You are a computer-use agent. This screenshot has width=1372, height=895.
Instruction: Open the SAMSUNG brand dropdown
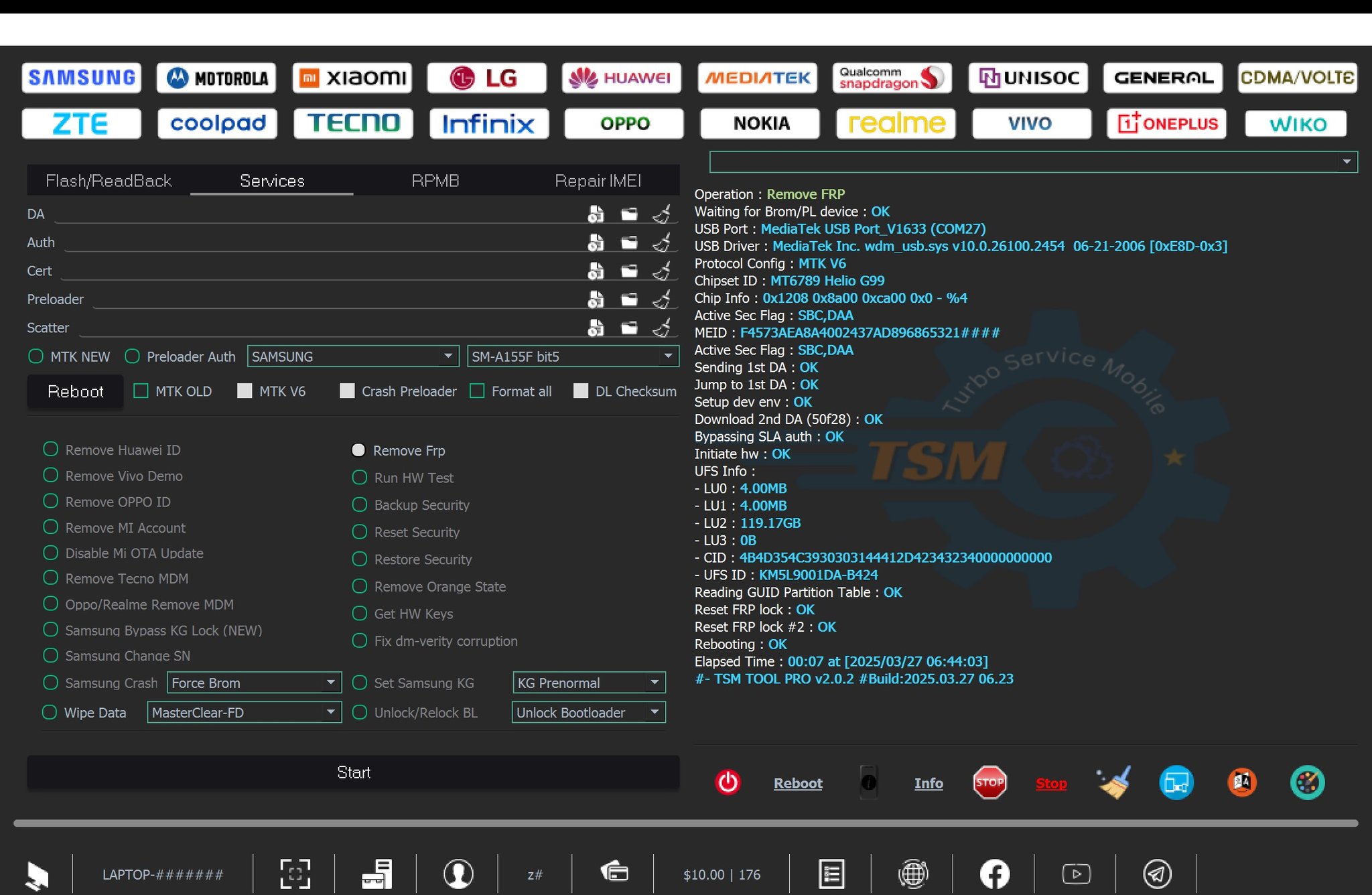(x=353, y=356)
